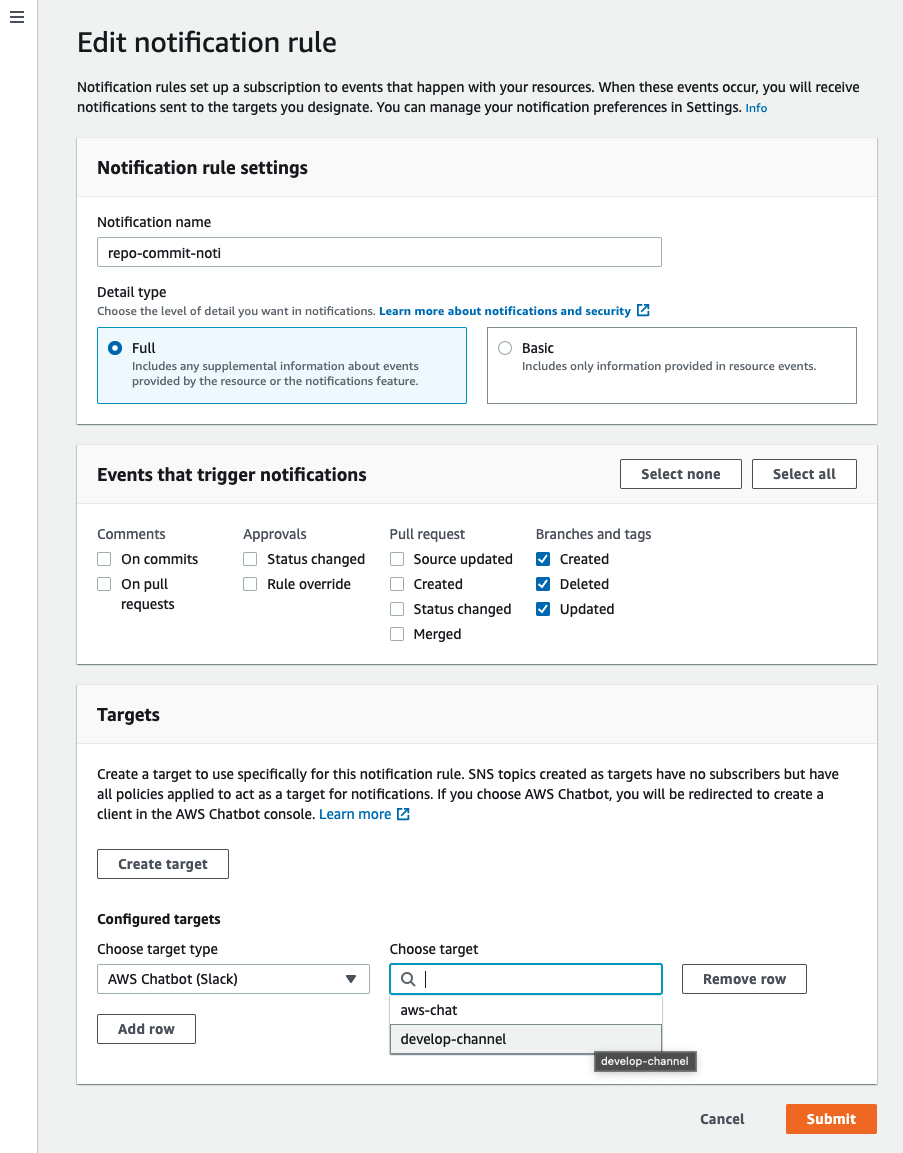This screenshot has width=903, height=1153.
Task: Uncheck Branches and tags Deleted
Action: [543, 584]
